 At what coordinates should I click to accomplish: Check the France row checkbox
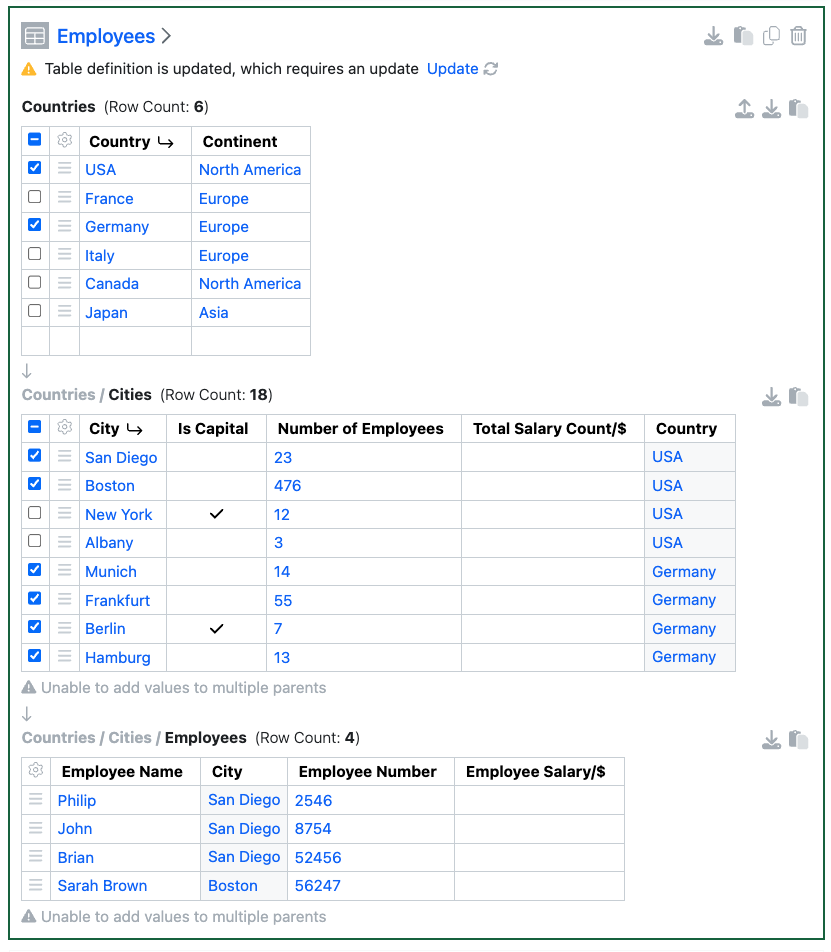tap(35, 197)
